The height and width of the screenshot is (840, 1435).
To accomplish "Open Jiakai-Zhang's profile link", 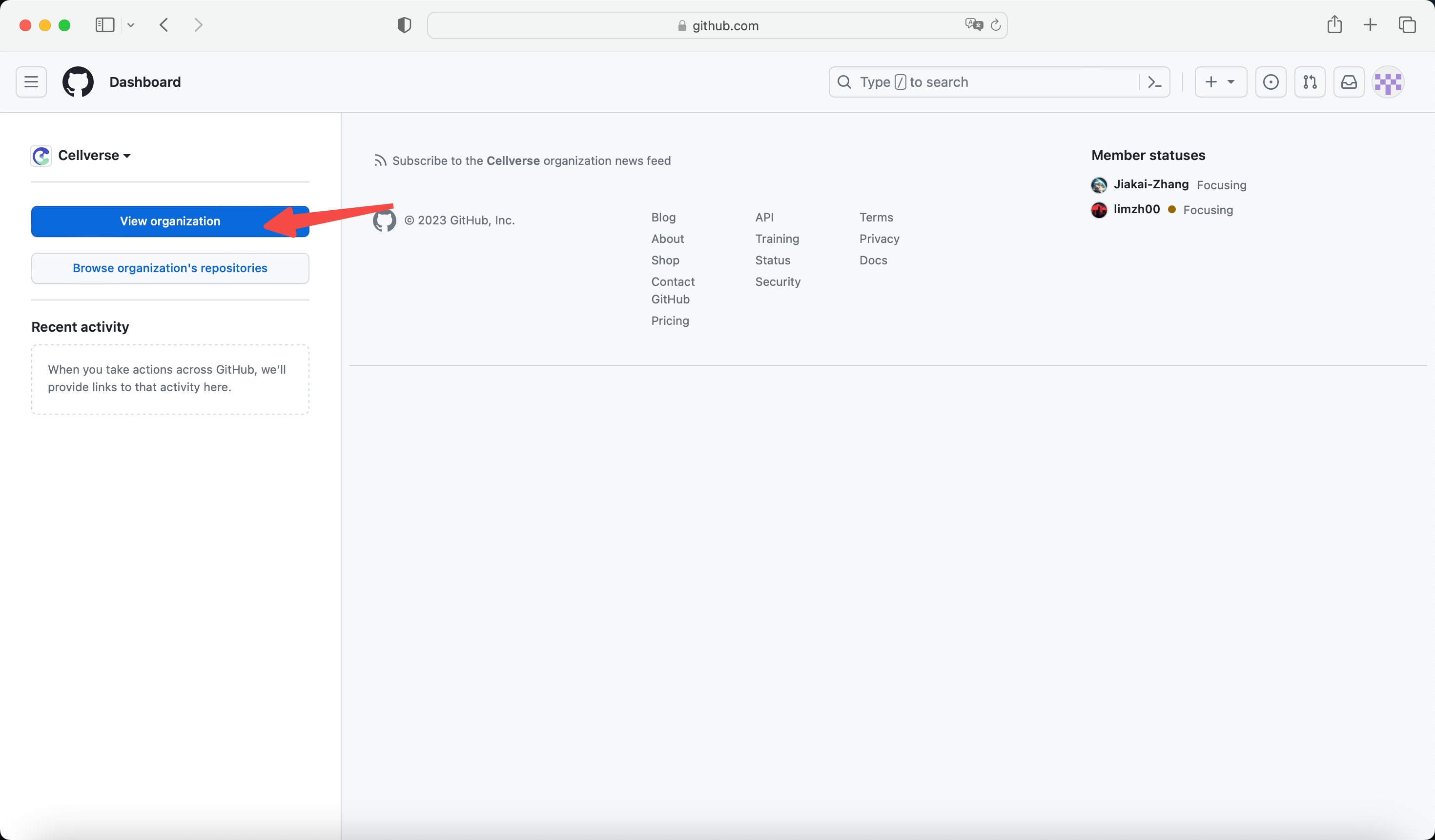I will (x=1151, y=184).
